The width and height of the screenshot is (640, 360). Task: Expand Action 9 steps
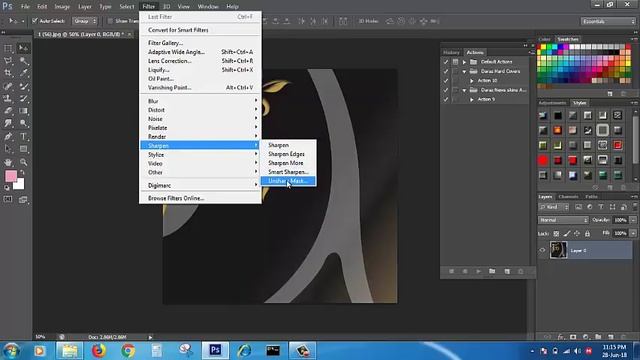click(471, 100)
